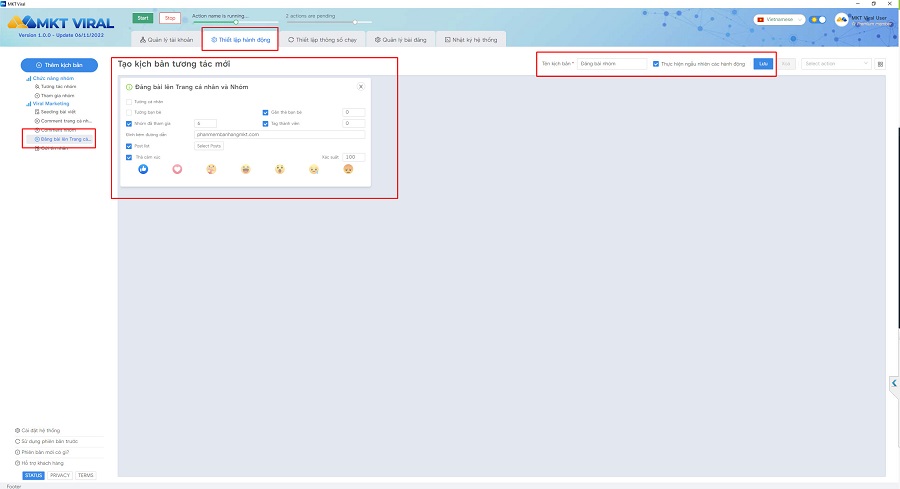The image size is (900, 489).
Task: Open the TERMS footer link
Action: pyautogui.click(x=86, y=475)
